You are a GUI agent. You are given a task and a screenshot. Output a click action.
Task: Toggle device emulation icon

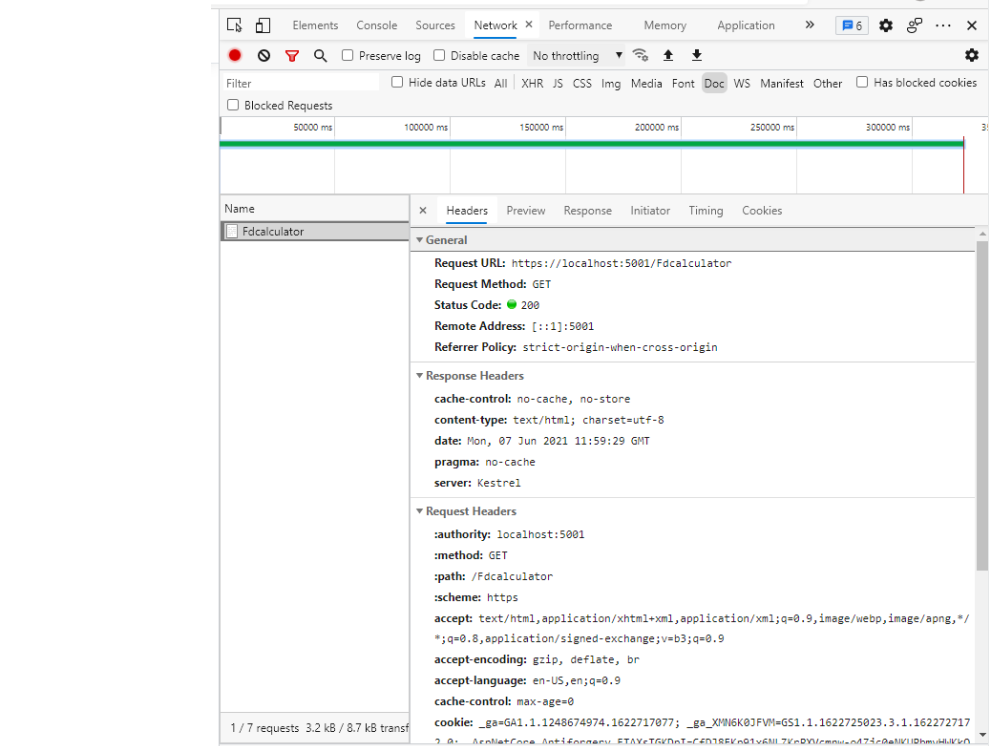click(x=262, y=25)
